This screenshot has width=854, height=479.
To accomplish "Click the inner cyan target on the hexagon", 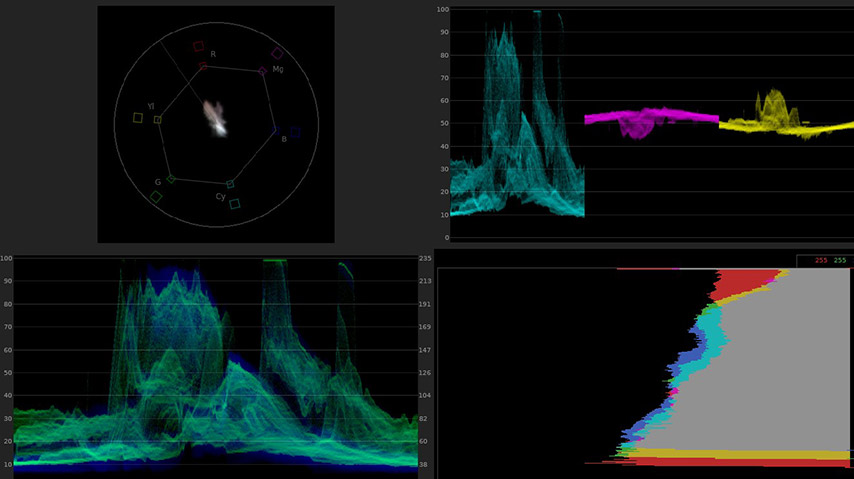I will coord(230,184).
